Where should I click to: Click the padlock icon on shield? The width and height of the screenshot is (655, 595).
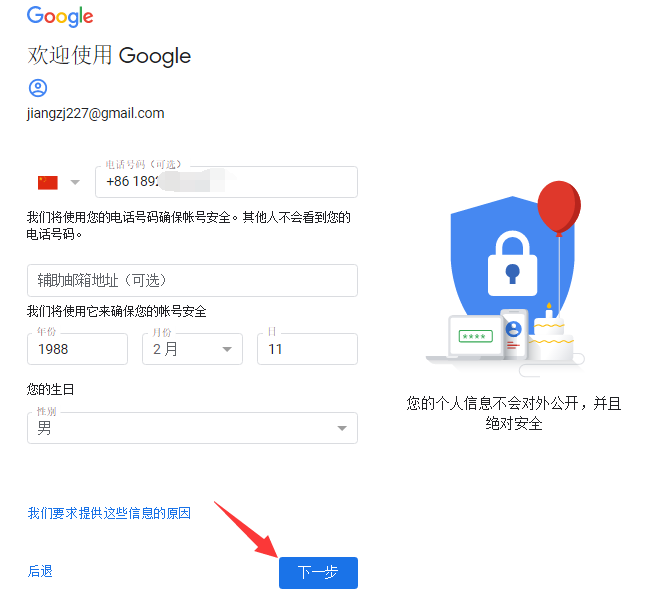513,264
